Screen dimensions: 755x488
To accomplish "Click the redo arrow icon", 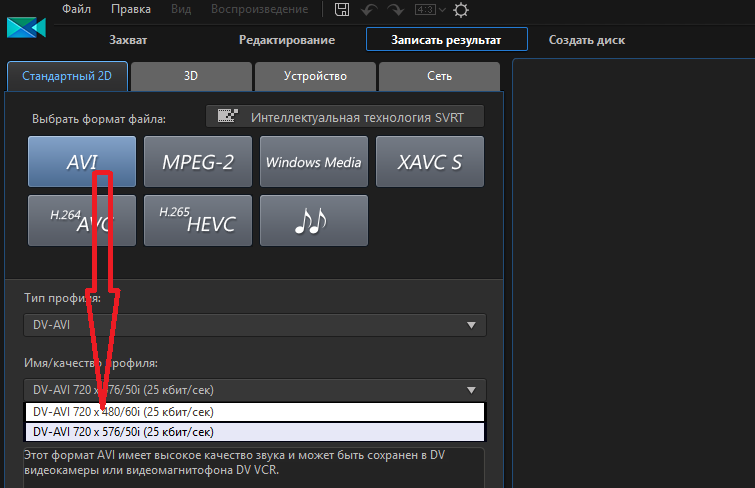I will pos(395,10).
